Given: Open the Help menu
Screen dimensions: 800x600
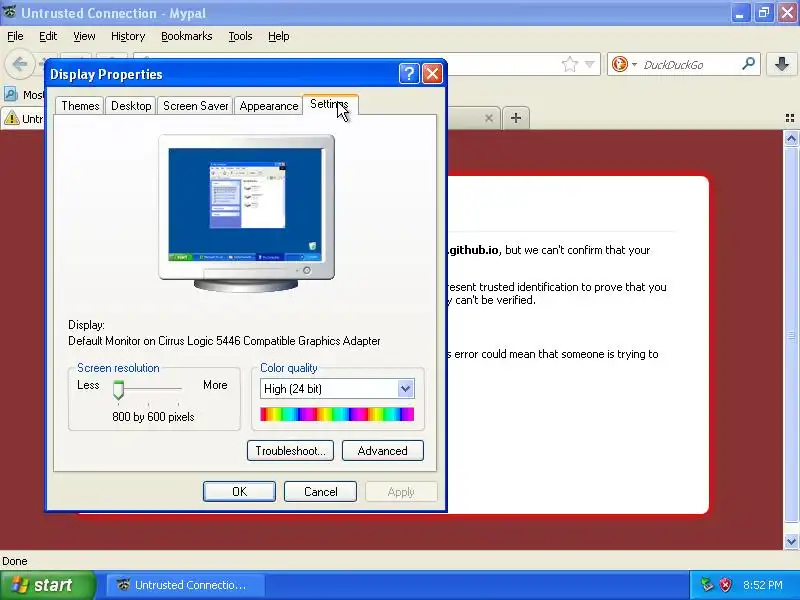Looking at the screenshot, I should pyautogui.click(x=279, y=36).
